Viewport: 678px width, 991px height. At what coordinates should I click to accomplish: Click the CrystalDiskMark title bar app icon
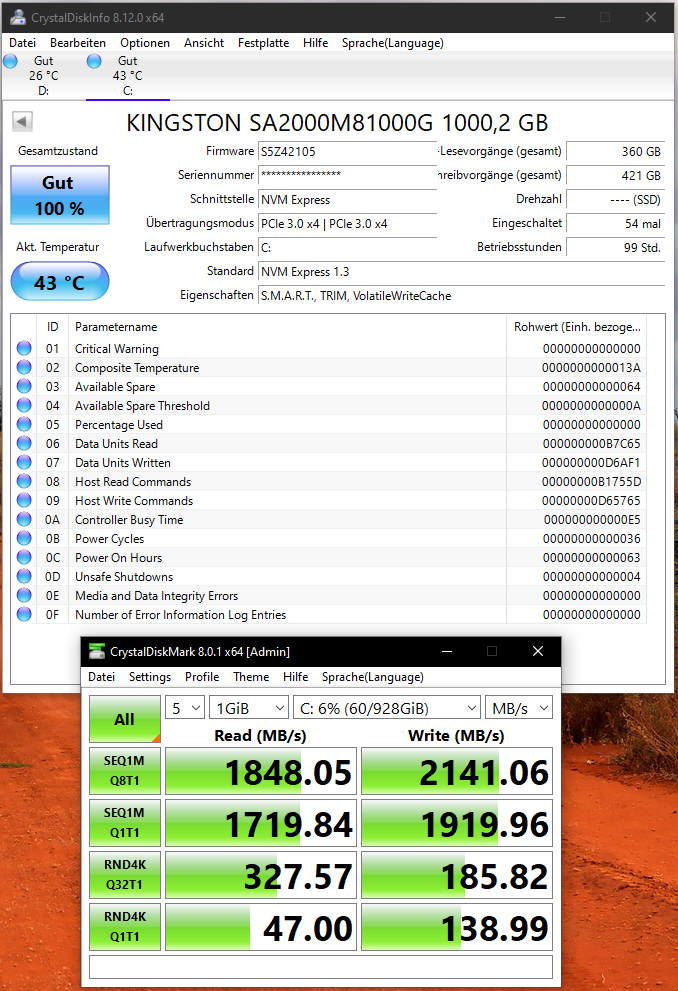pos(97,651)
